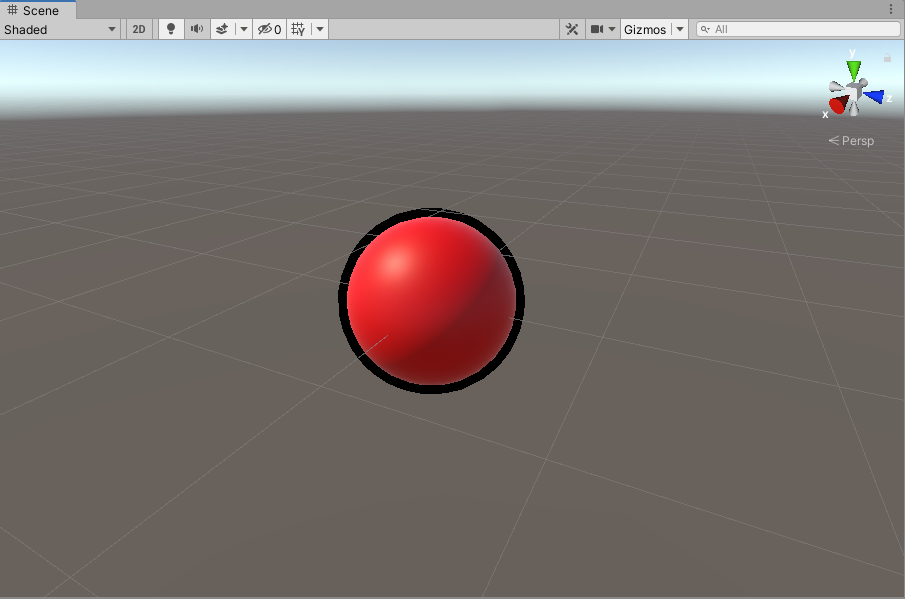Toggle scene grid visibility icon
The image size is (905, 599).
(x=298, y=29)
